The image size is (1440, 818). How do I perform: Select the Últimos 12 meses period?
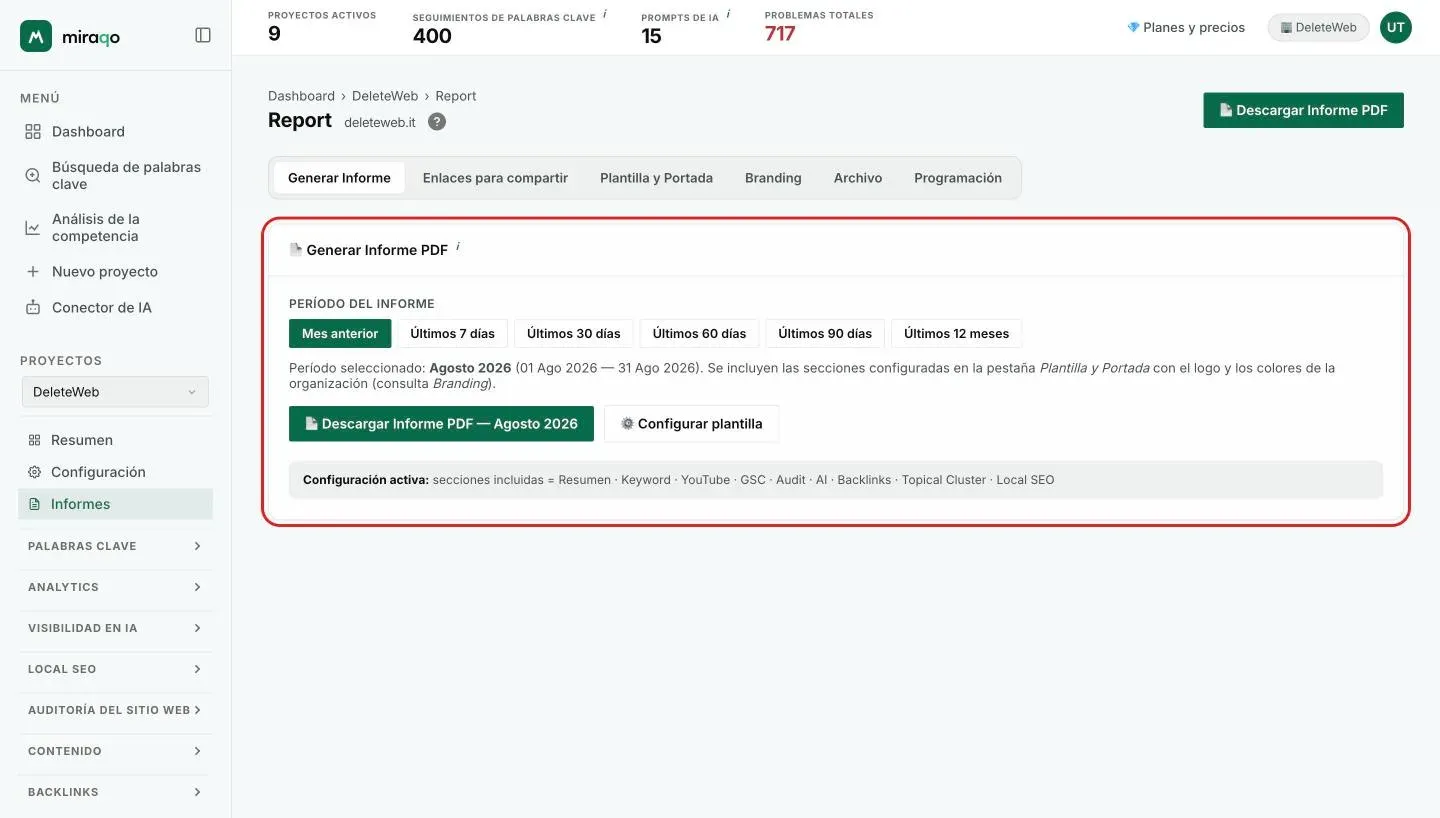[x=956, y=333]
